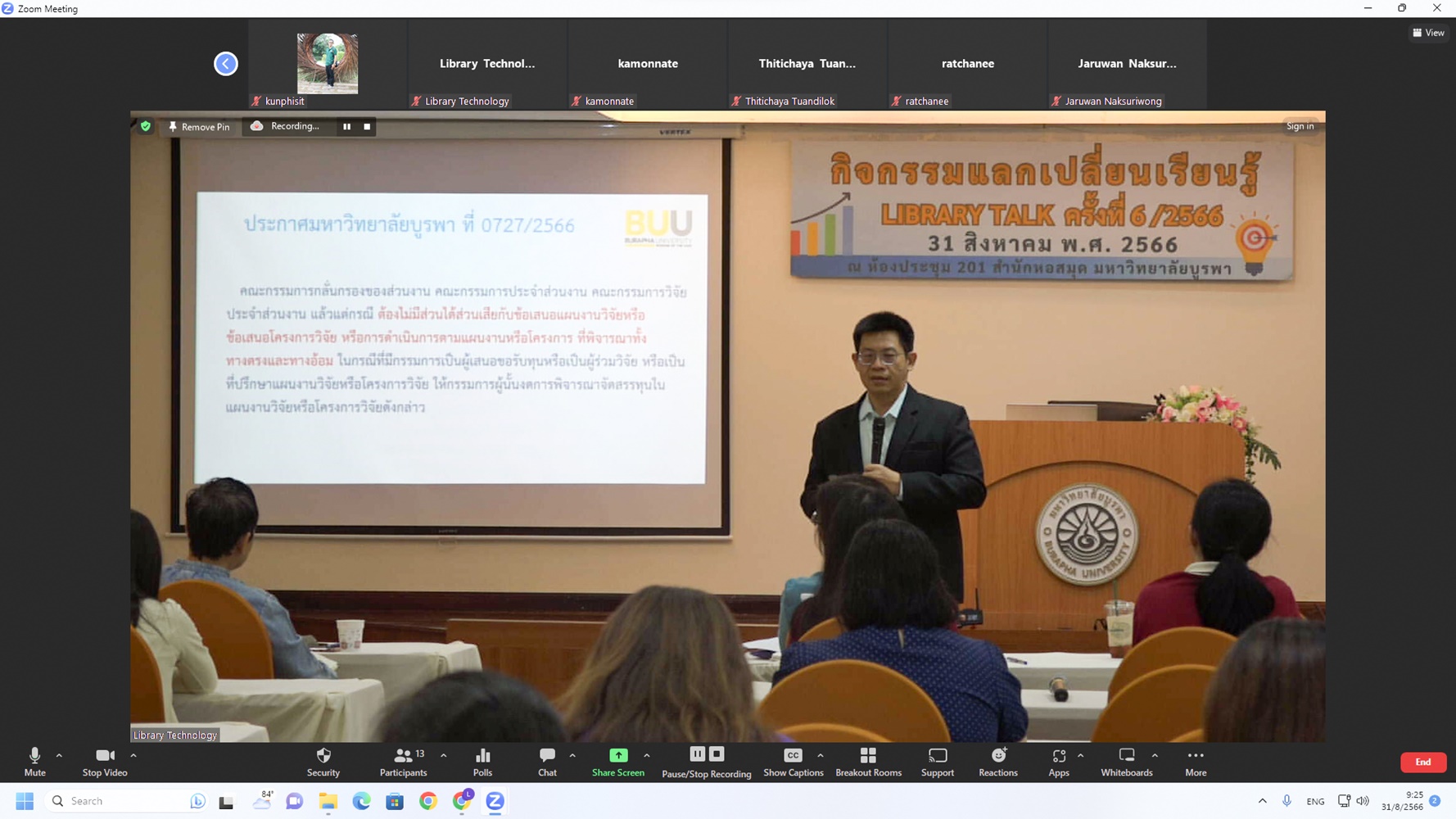Open the Reactions picker
This screenshot has width=1456, height=819.
(997, 761)
